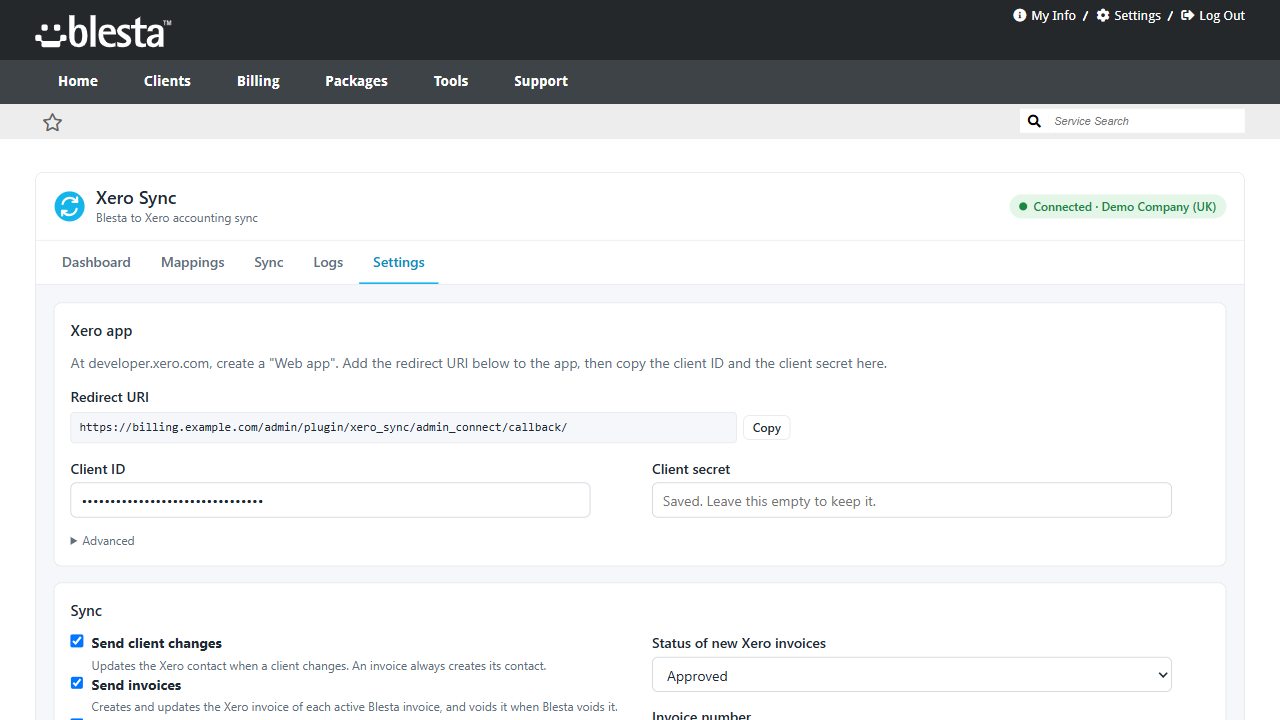The image size is (1280, 720).
Task: Click the Log Out arrow icon
Action: pos(1188,15)
